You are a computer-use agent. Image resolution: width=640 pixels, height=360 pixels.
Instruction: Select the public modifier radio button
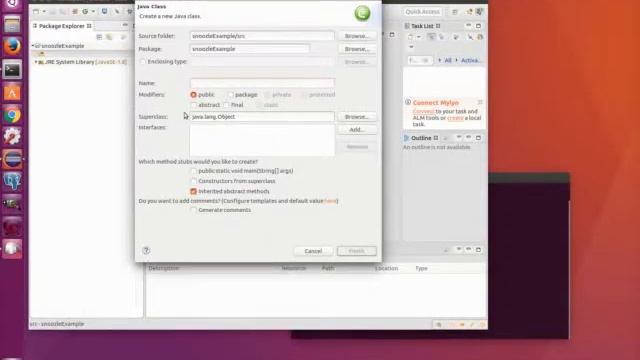click(193, 95)
